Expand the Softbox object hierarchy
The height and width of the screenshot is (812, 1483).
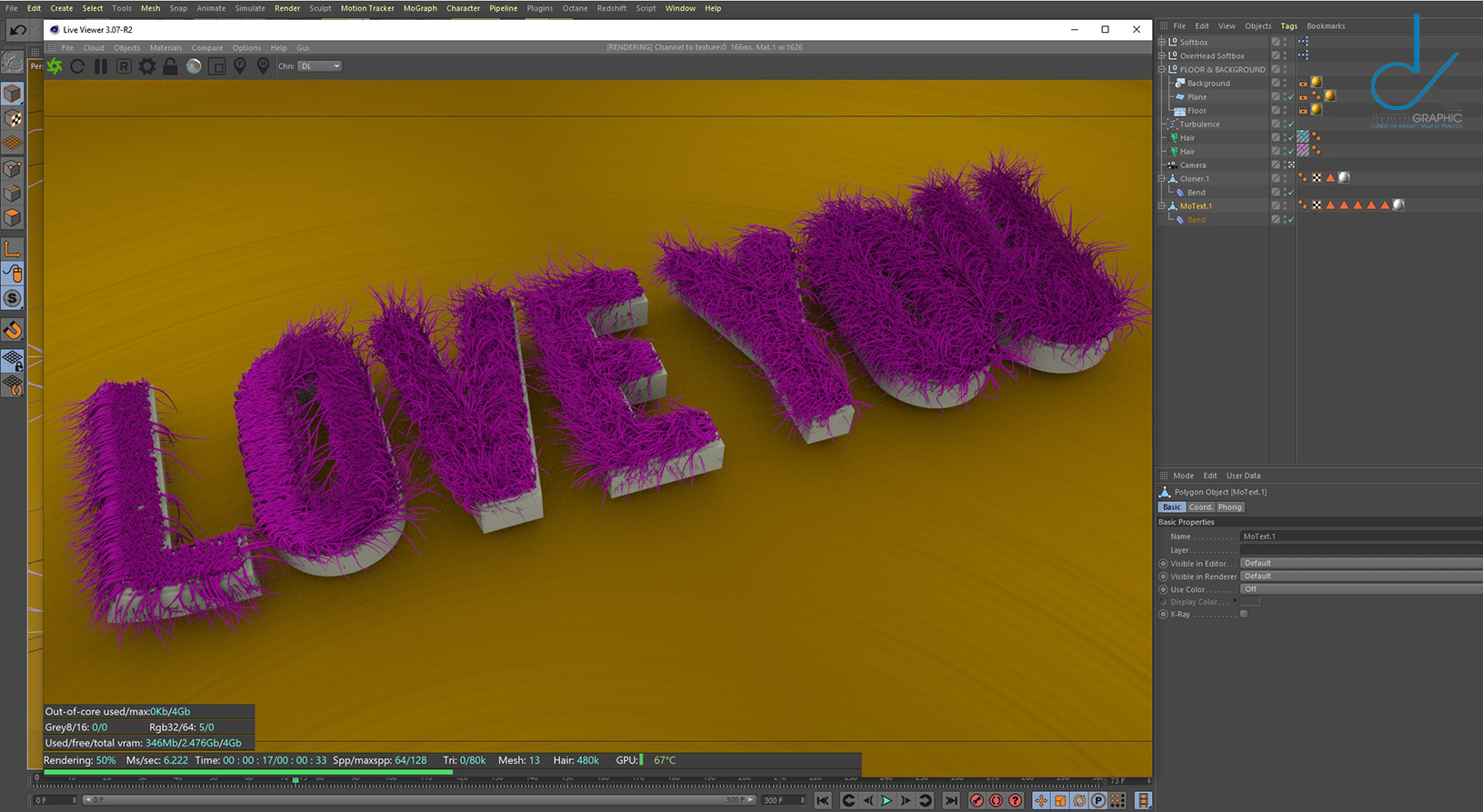coord(1161,43)
